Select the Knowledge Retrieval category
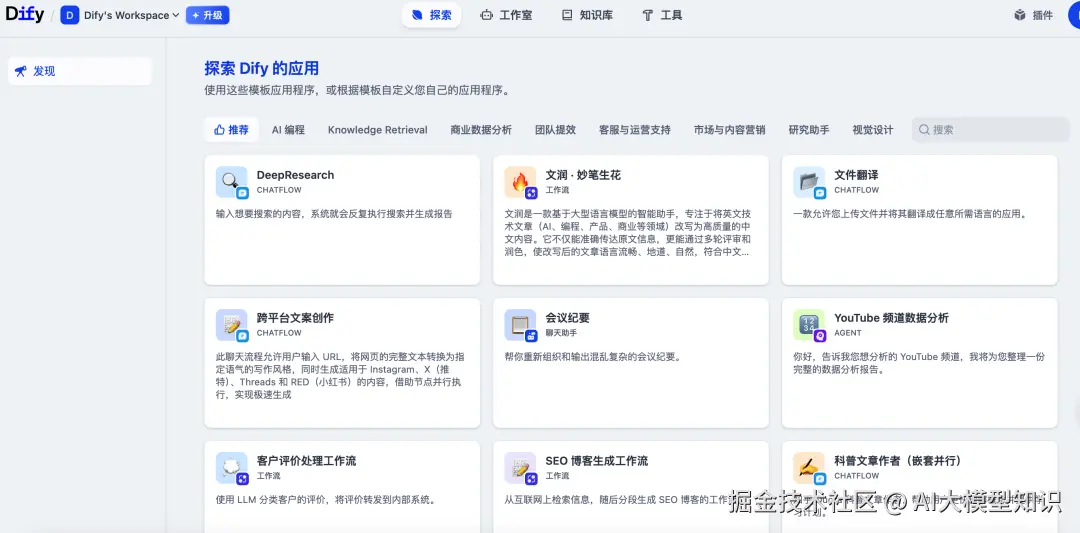 pyautogui.click(x=377, y=129)
